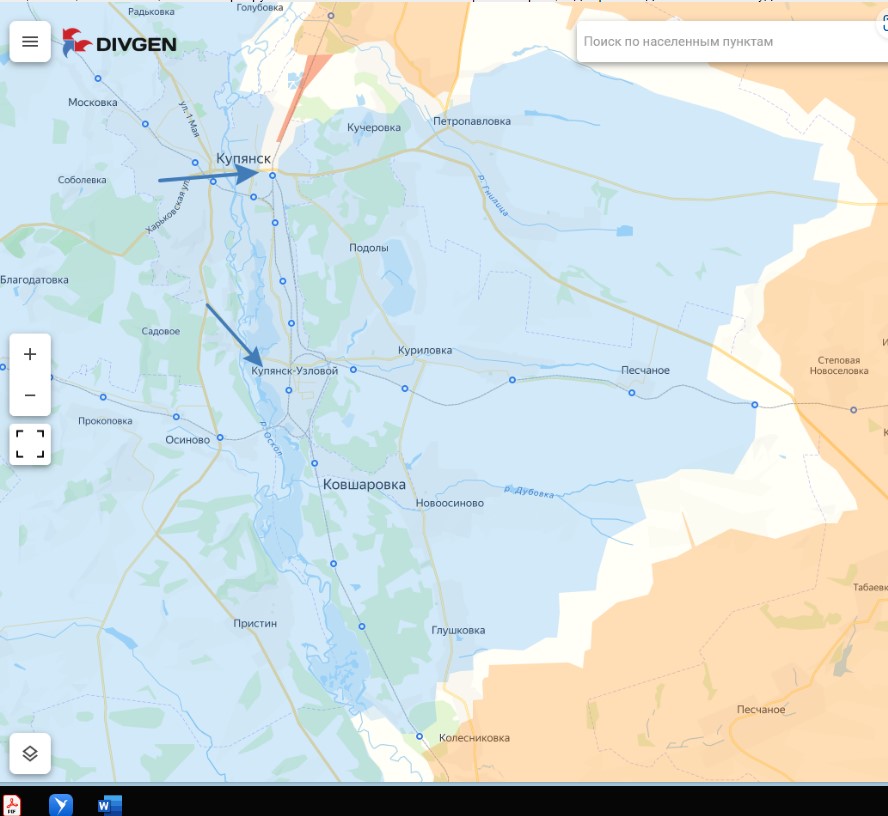The image size is (888, 816).
Task: Toggle fullscreen map view
Action: 30,443
